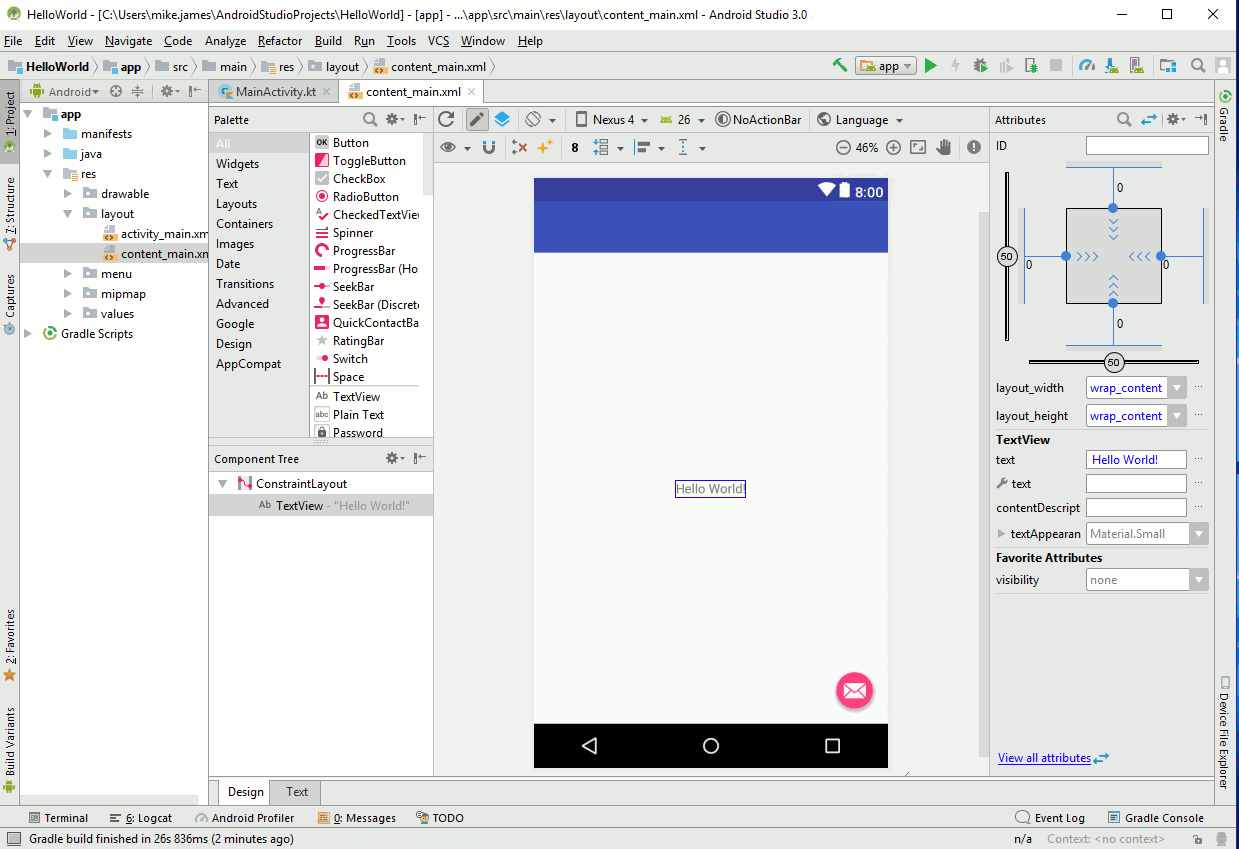Image resolution: width=1239 pixels, height=849 pixels.
Task: Open the layout_height dropdown arrow
Action: tap(1177, 416)
